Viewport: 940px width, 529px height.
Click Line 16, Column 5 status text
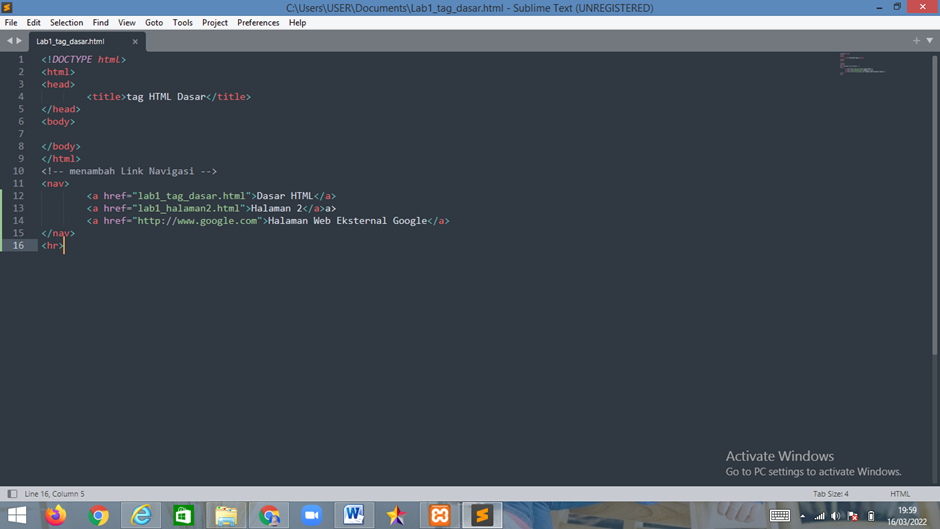(55, 494)
